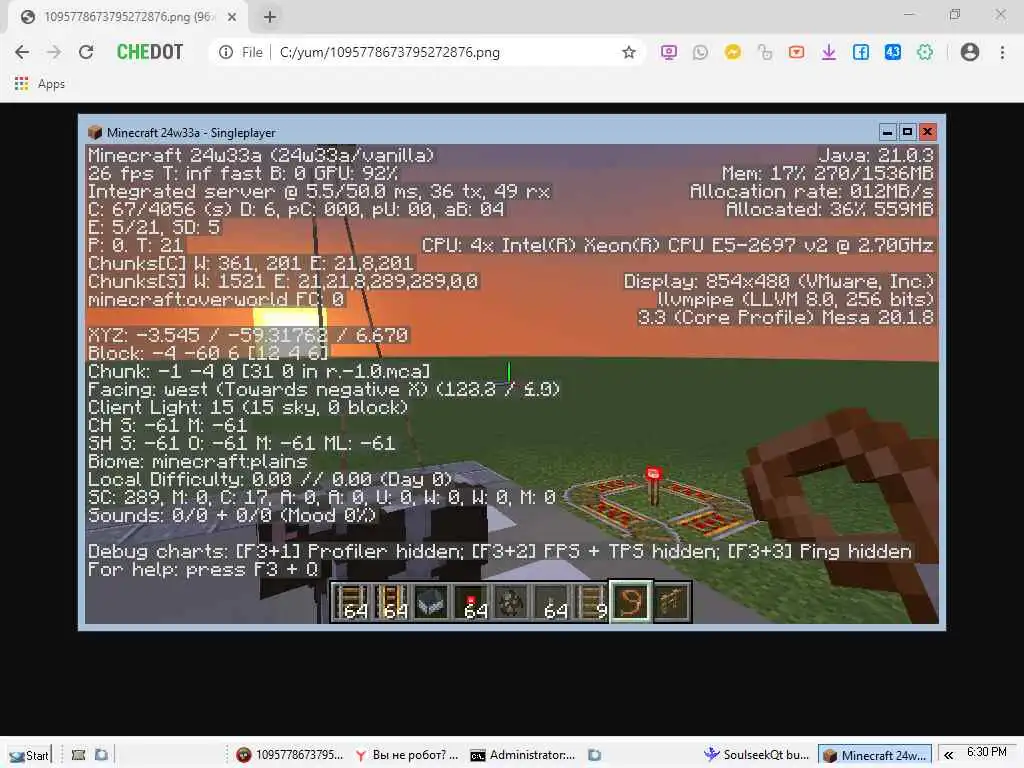Click the 'Integrated server @ 5.5/50.0 ms' line
Screen dimensions: 1024x768
[x=319, y=191]
